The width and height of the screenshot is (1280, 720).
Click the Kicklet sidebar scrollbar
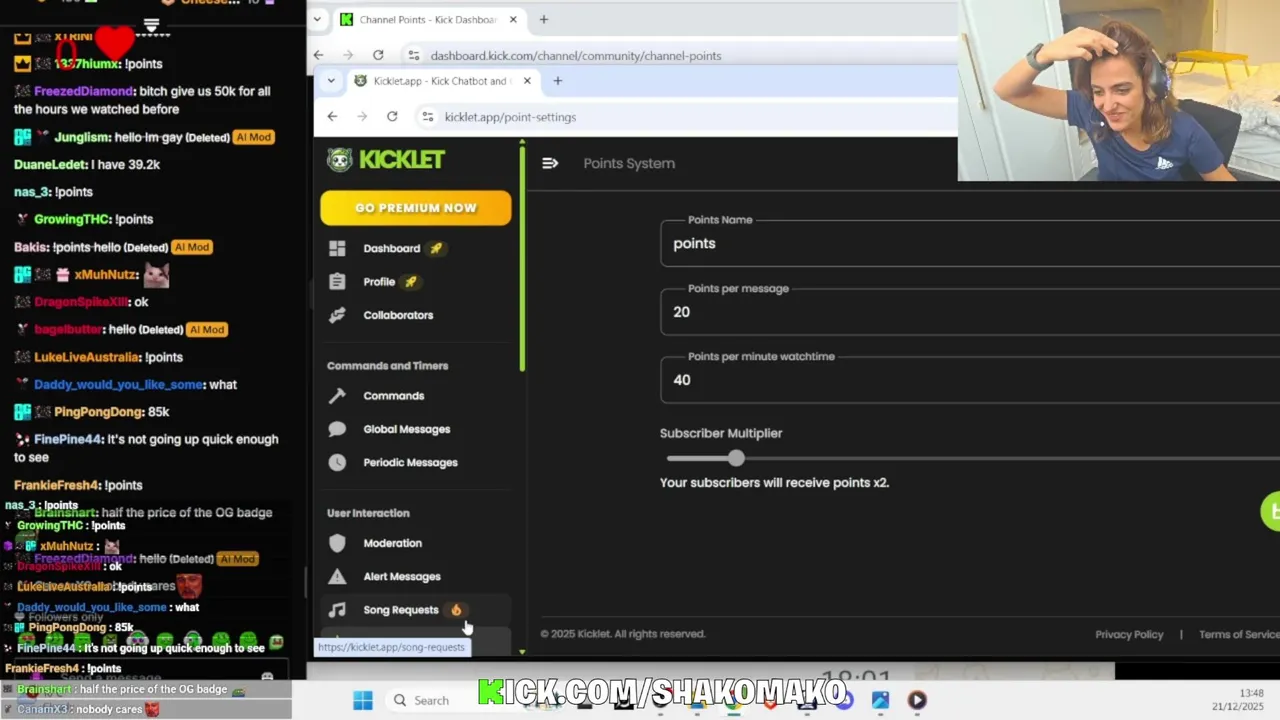[522, 260]
